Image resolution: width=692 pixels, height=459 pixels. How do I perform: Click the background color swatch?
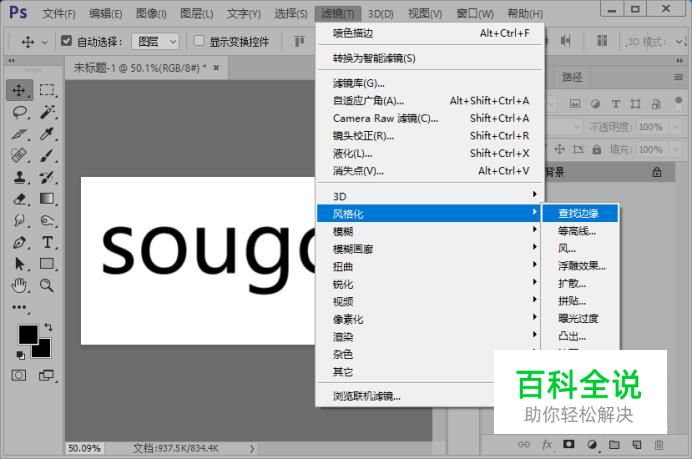point(44,351)
